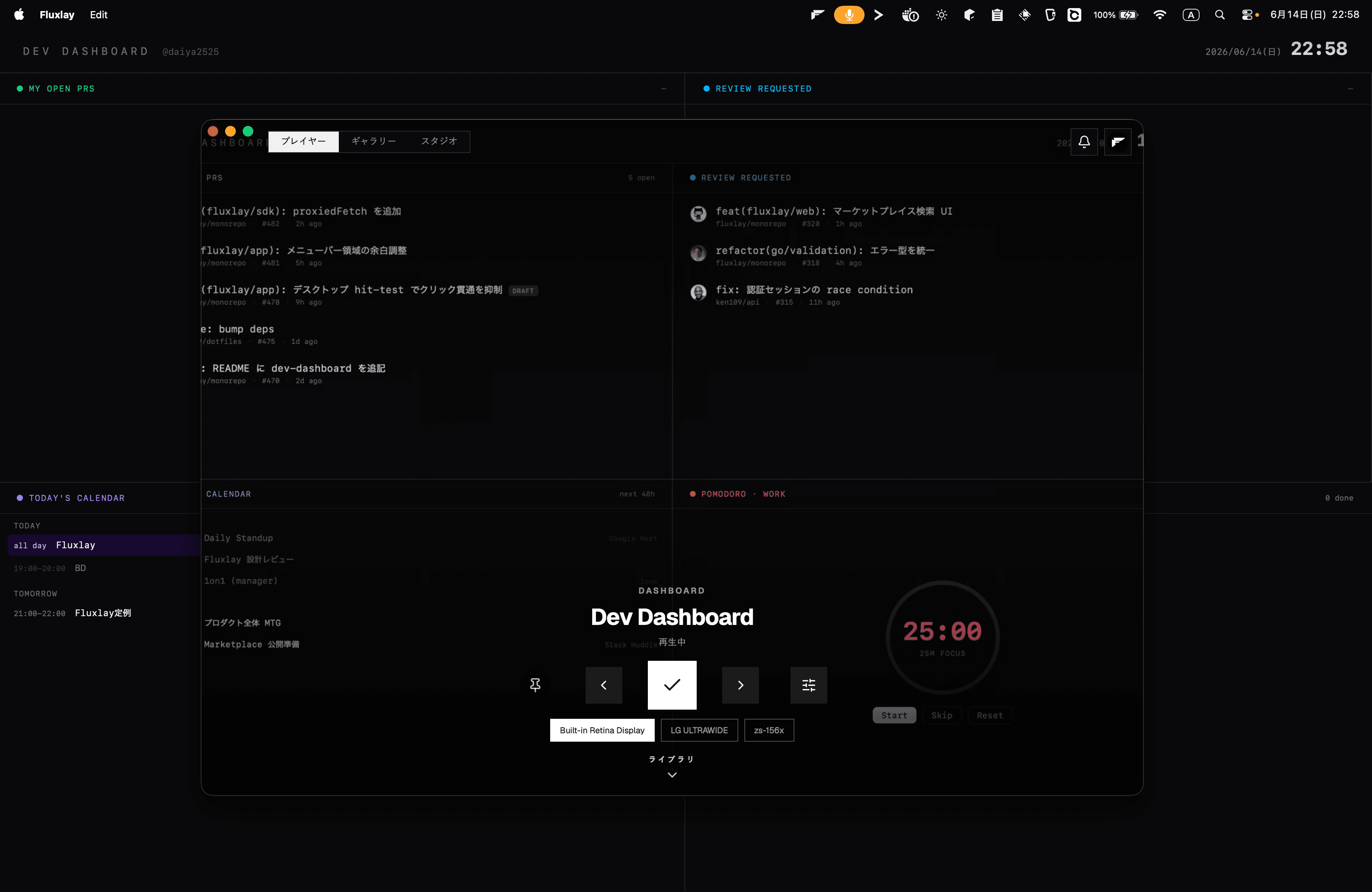Switch to the スタジオ tab
The image size is (1372, 892).
click(439, 141)
